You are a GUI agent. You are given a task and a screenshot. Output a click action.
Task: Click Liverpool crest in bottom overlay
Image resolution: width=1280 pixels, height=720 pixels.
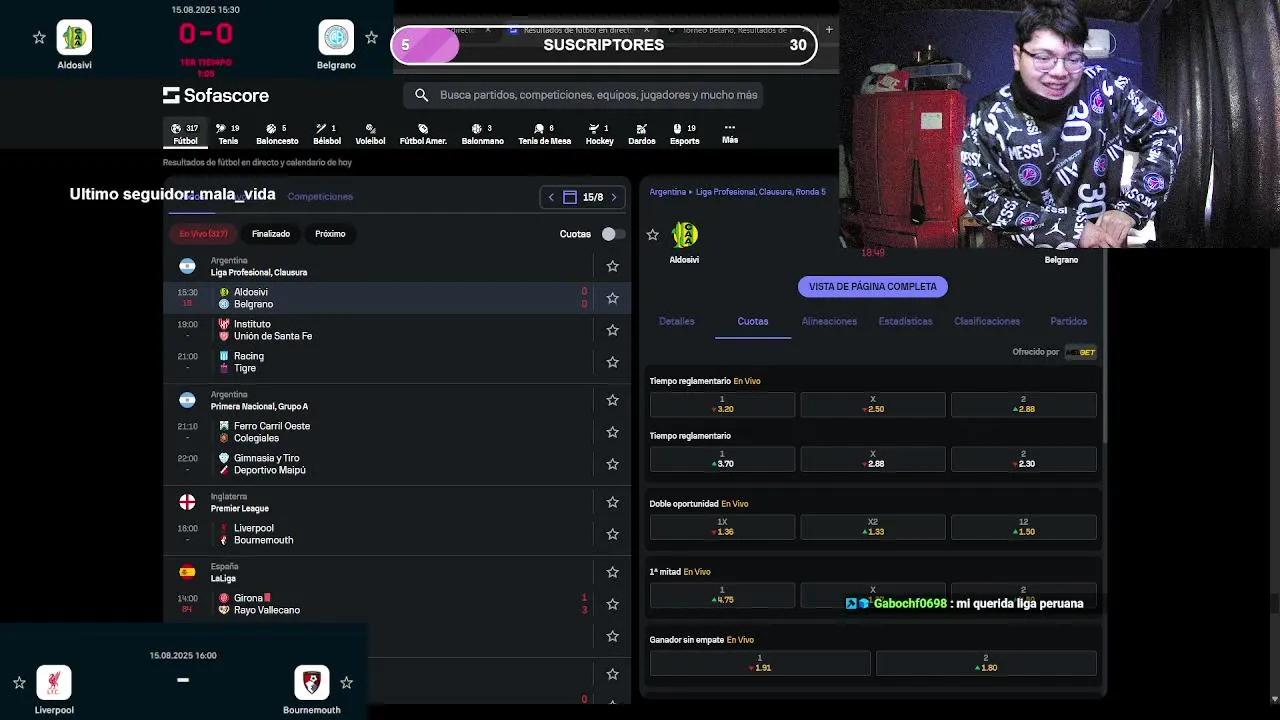(54, 682)
